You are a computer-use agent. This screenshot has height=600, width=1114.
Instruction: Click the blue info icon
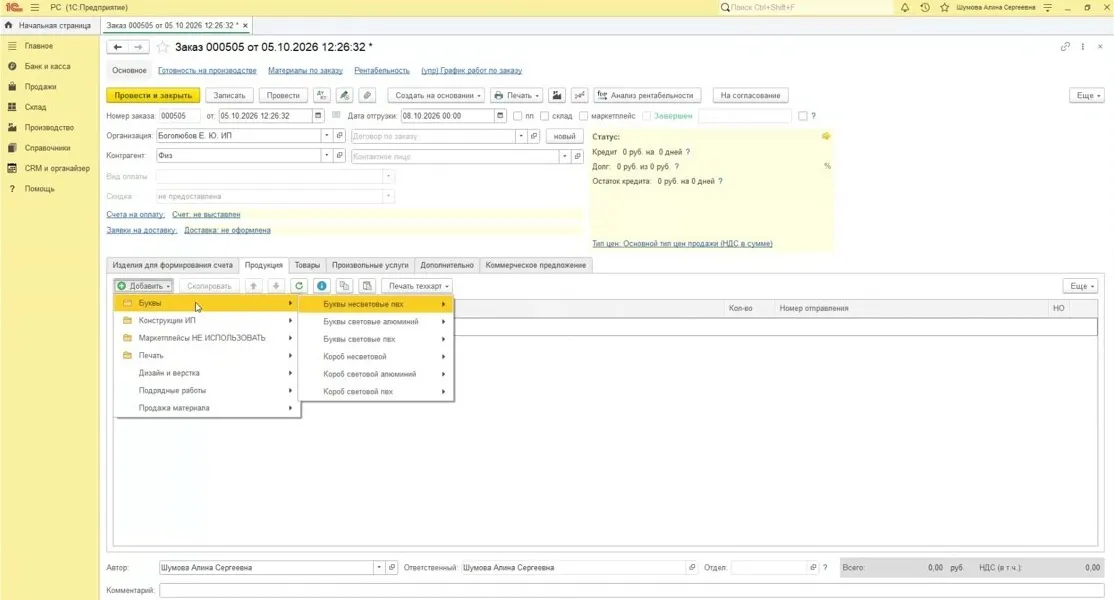click(322, 286)
